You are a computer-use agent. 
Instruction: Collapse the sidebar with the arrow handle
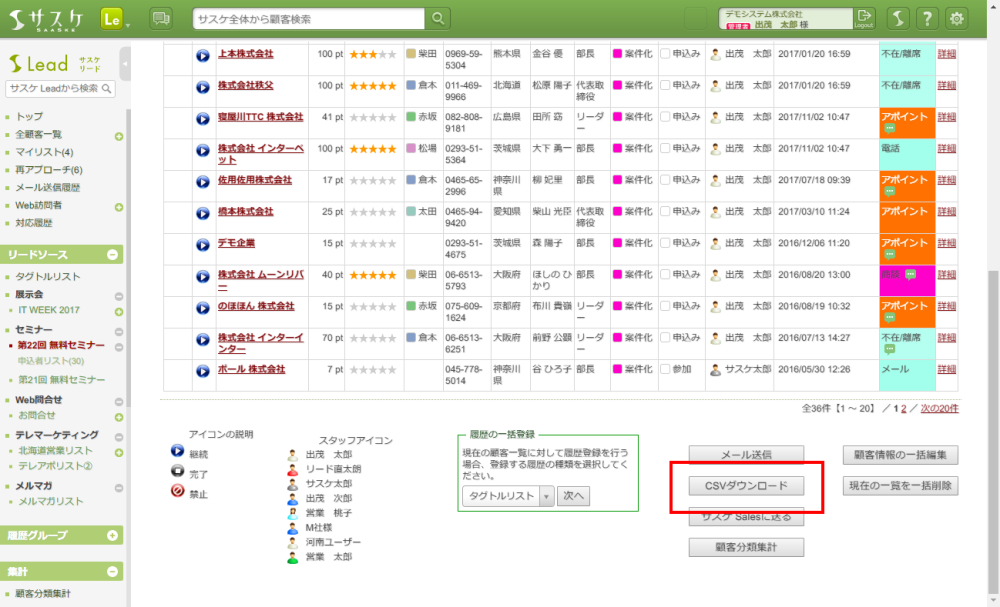tap(125, 63)
